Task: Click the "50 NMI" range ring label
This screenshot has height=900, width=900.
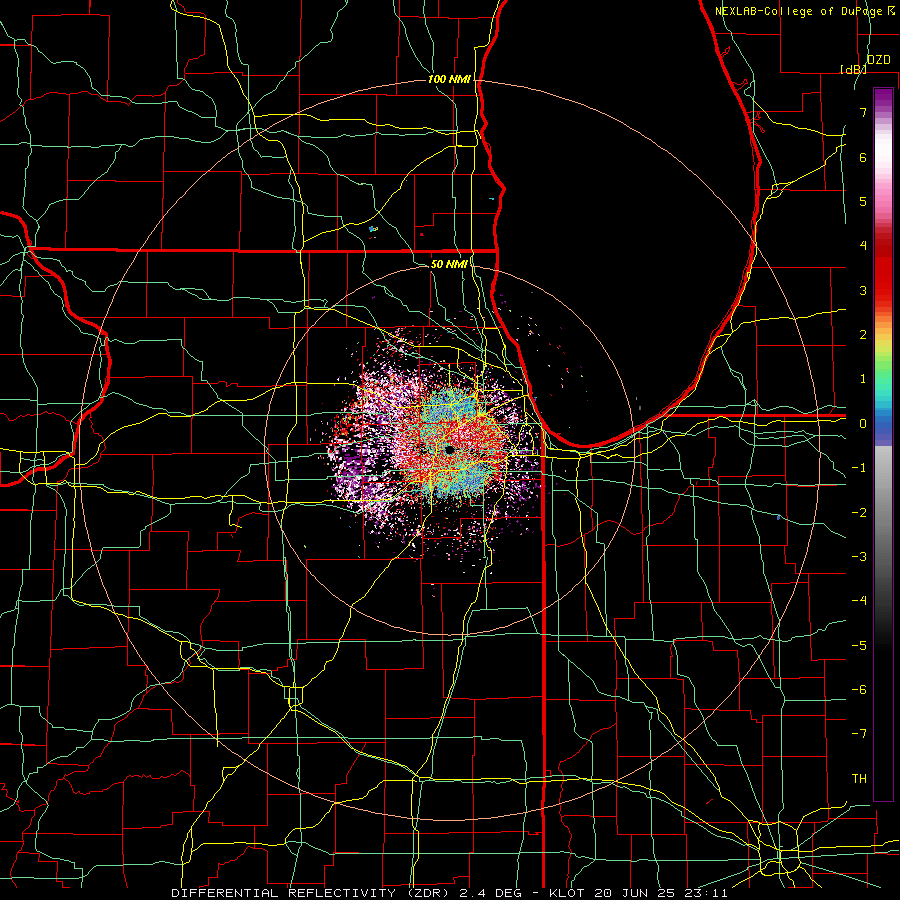Action: (x=449, y=264)
